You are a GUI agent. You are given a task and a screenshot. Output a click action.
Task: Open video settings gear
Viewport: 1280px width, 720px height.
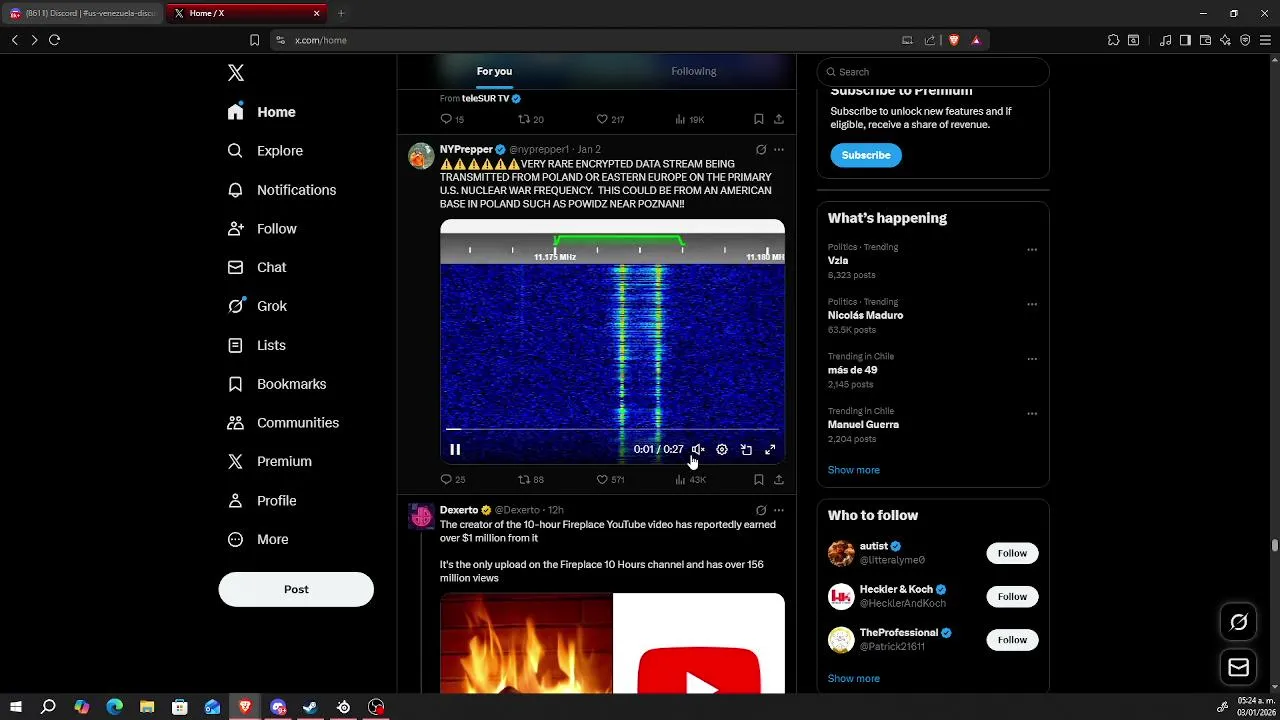pyautogui.click(x=722, y=450)
